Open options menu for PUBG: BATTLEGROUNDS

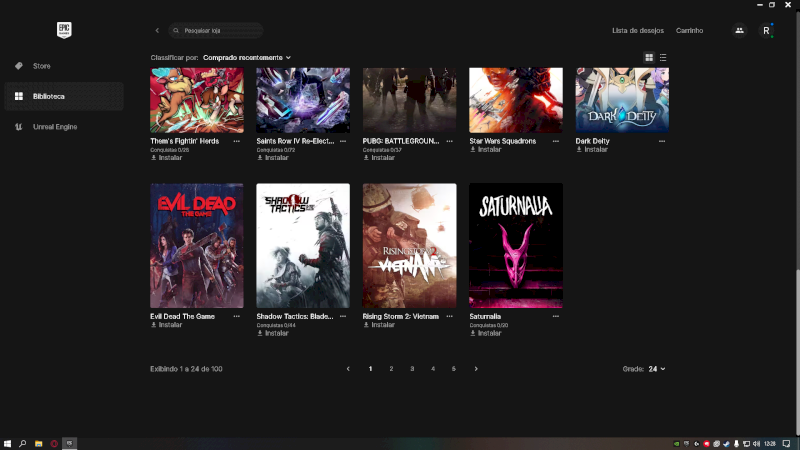click(x=449, y=141)
